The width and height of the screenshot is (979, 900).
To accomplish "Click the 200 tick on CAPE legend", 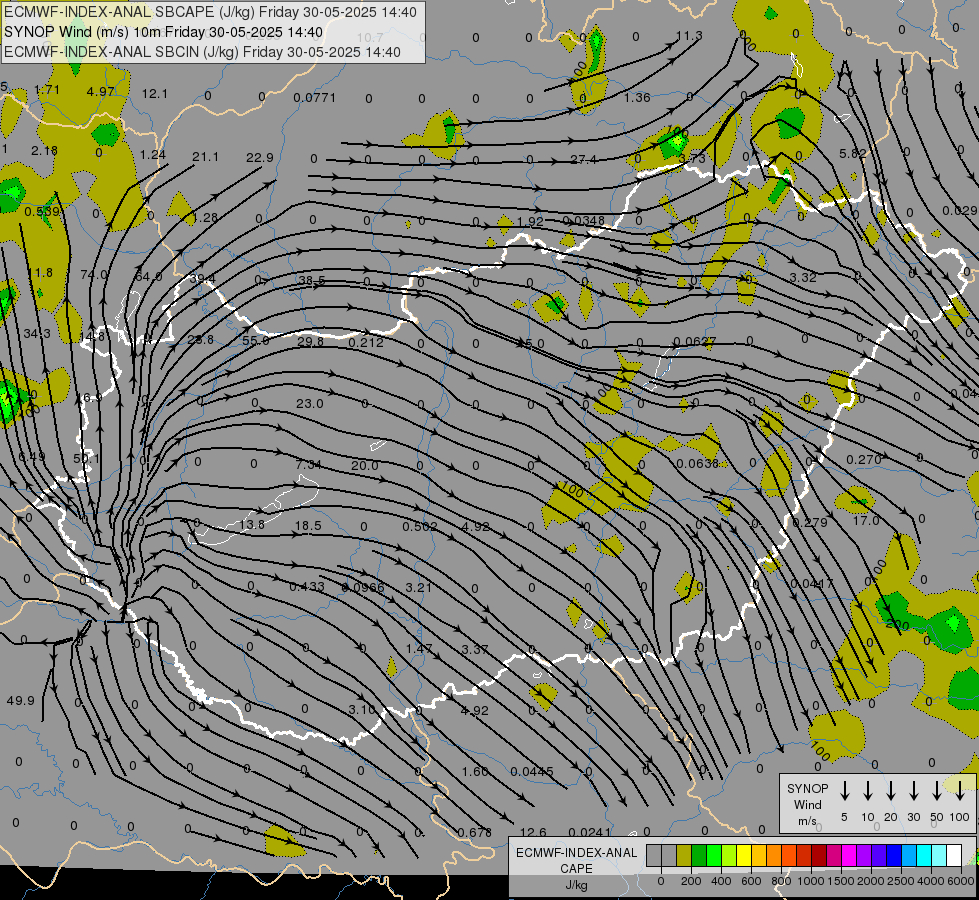I will tap(691, 881).
